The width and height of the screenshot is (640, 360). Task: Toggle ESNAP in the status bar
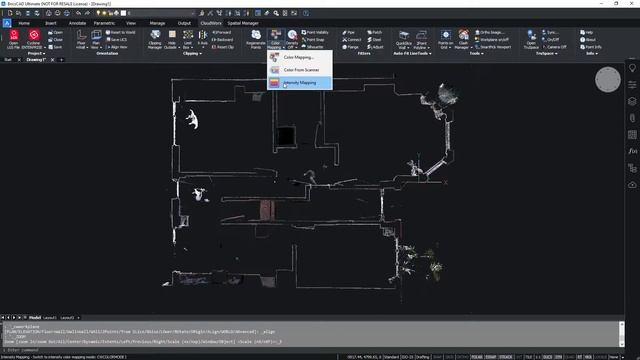(x=490, y=357)
